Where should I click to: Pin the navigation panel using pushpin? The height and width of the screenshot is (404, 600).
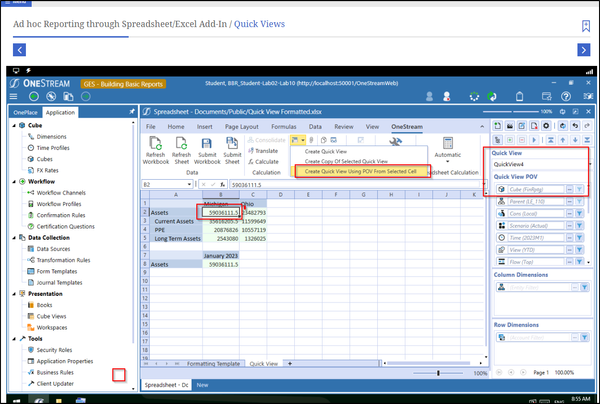(132, 113)
